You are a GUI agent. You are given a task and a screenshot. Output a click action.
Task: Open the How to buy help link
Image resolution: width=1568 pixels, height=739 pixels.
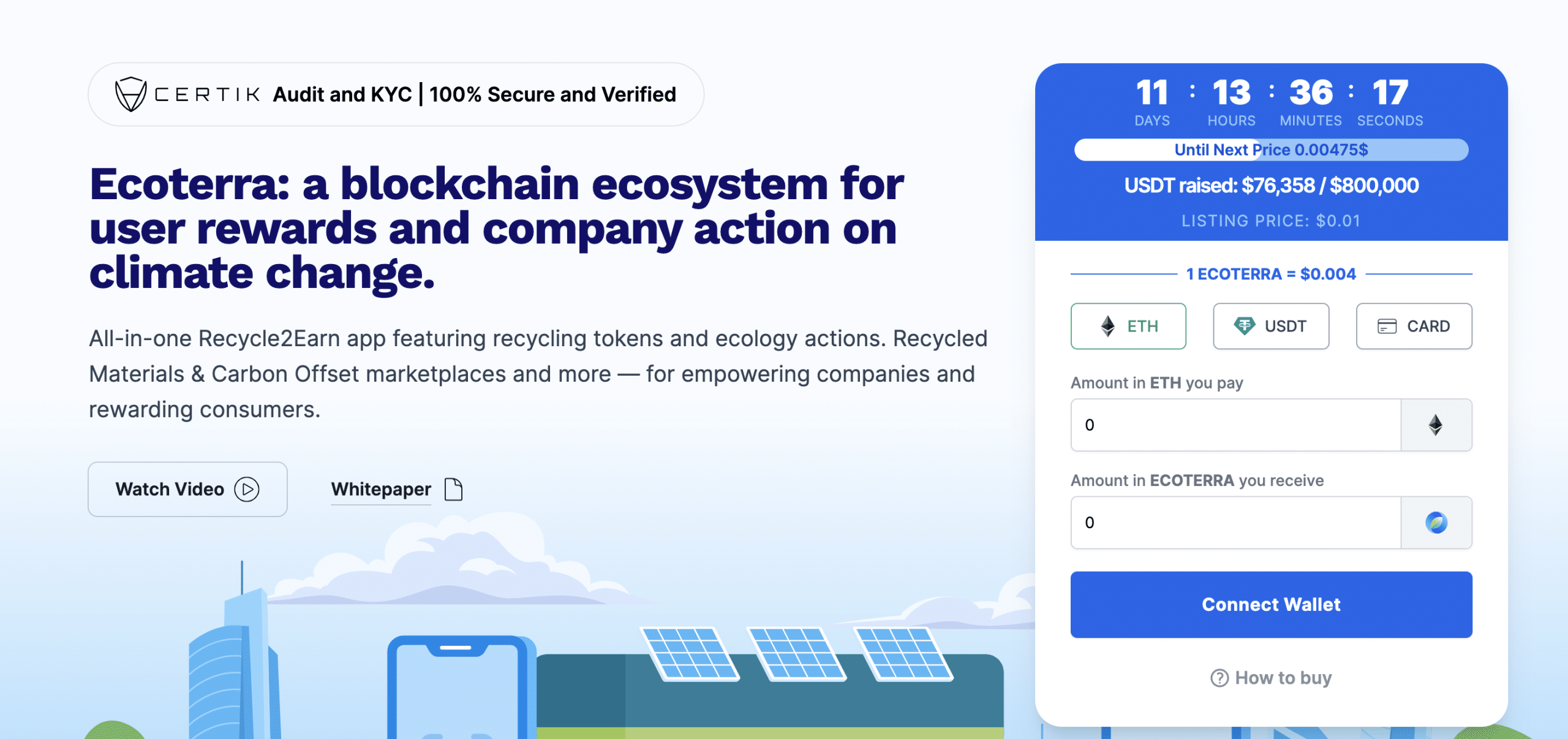(x=1283, y=678)
